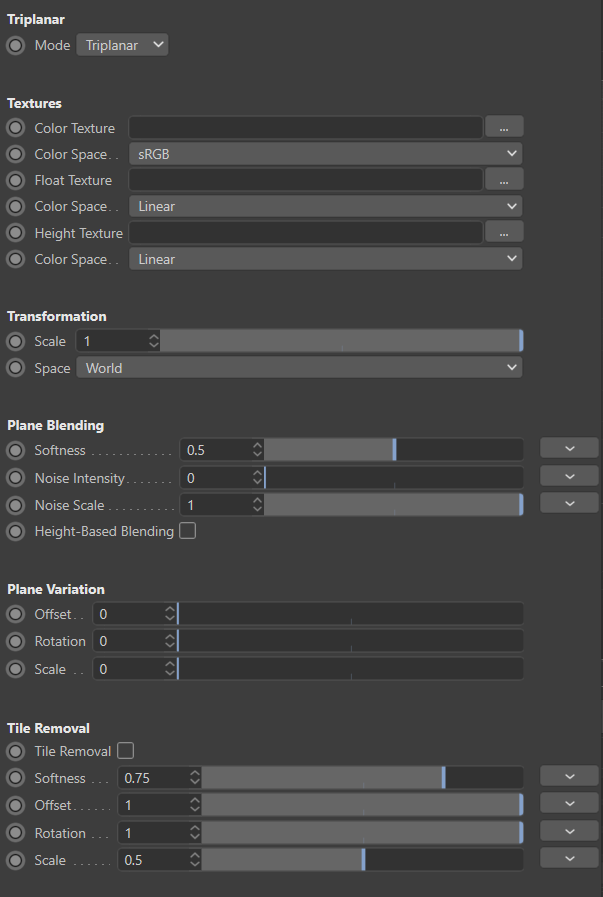Click the Tile Removal Softness slider
This screenshot has width=603, height=897.
coord(362,777)
